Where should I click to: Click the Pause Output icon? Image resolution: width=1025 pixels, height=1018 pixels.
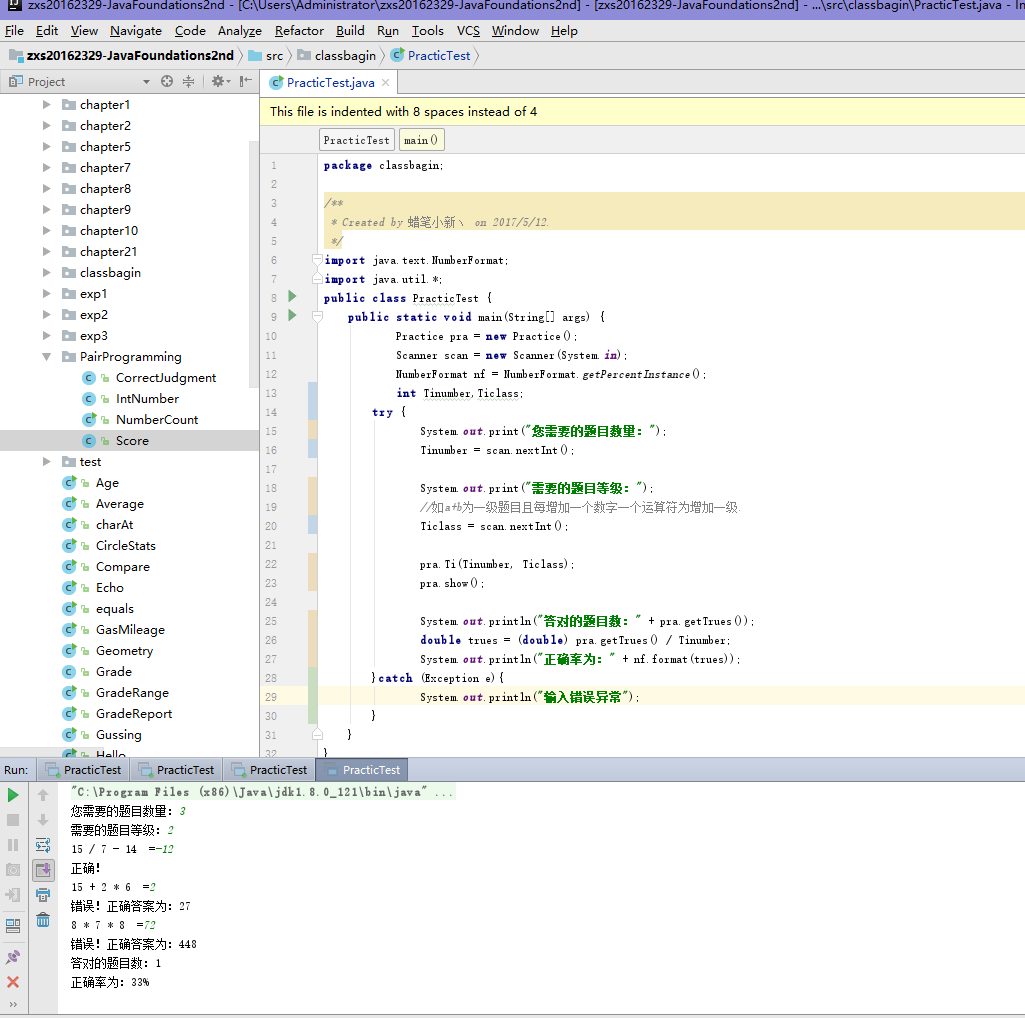point(12,845)
